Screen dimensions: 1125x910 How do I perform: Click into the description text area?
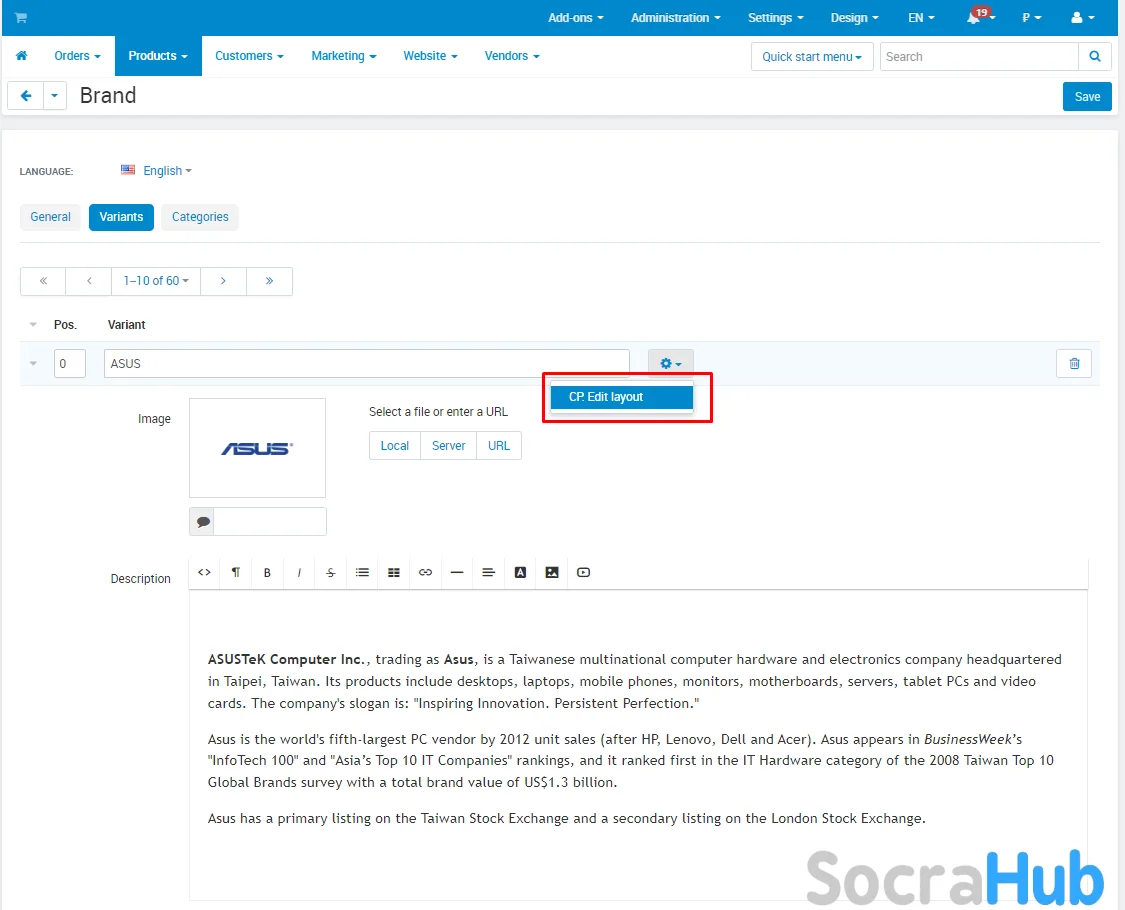point(639,744)
